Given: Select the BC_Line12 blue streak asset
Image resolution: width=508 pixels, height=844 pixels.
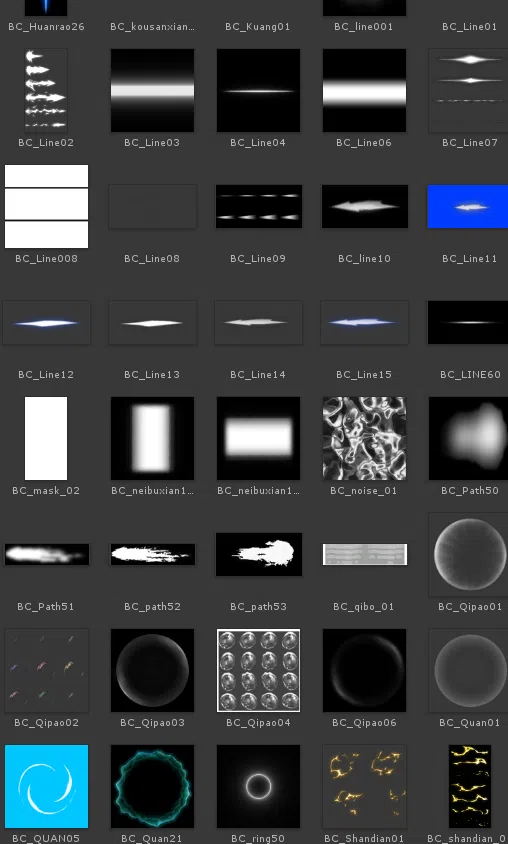Looking at the screenshot, I should tap(46, 322).
